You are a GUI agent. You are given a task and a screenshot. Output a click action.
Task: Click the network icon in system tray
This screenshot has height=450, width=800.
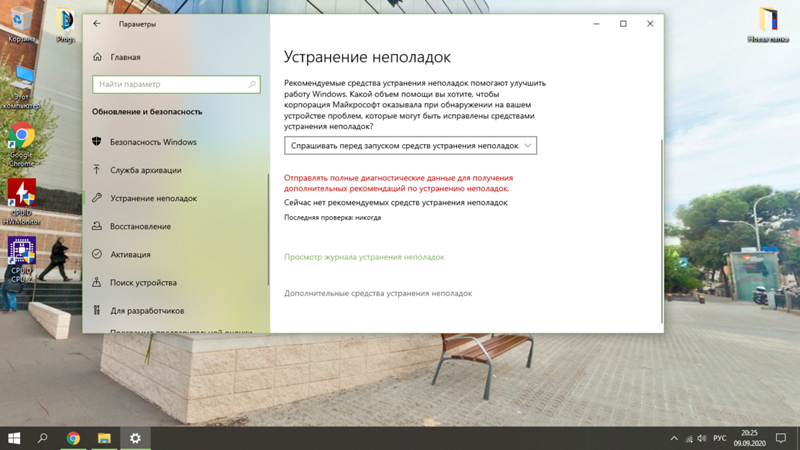689,438
